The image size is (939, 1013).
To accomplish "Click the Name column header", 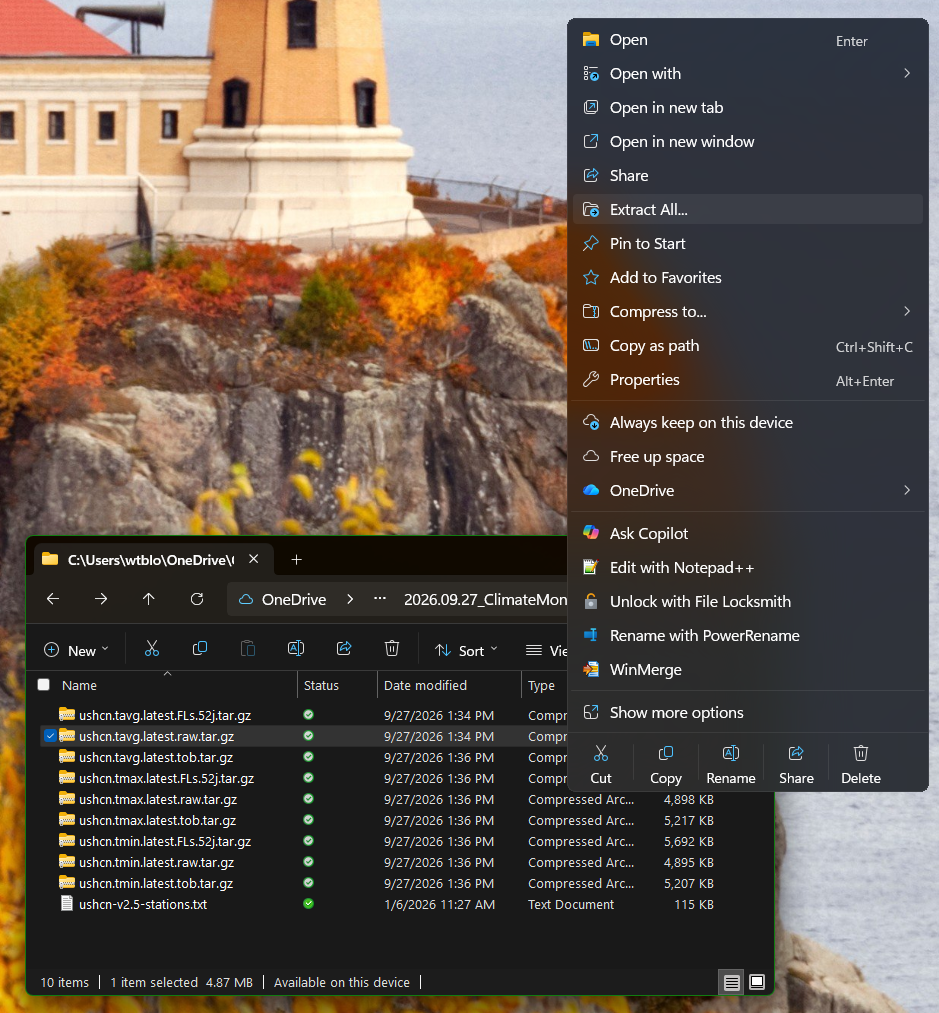I will tap(79, 685).
